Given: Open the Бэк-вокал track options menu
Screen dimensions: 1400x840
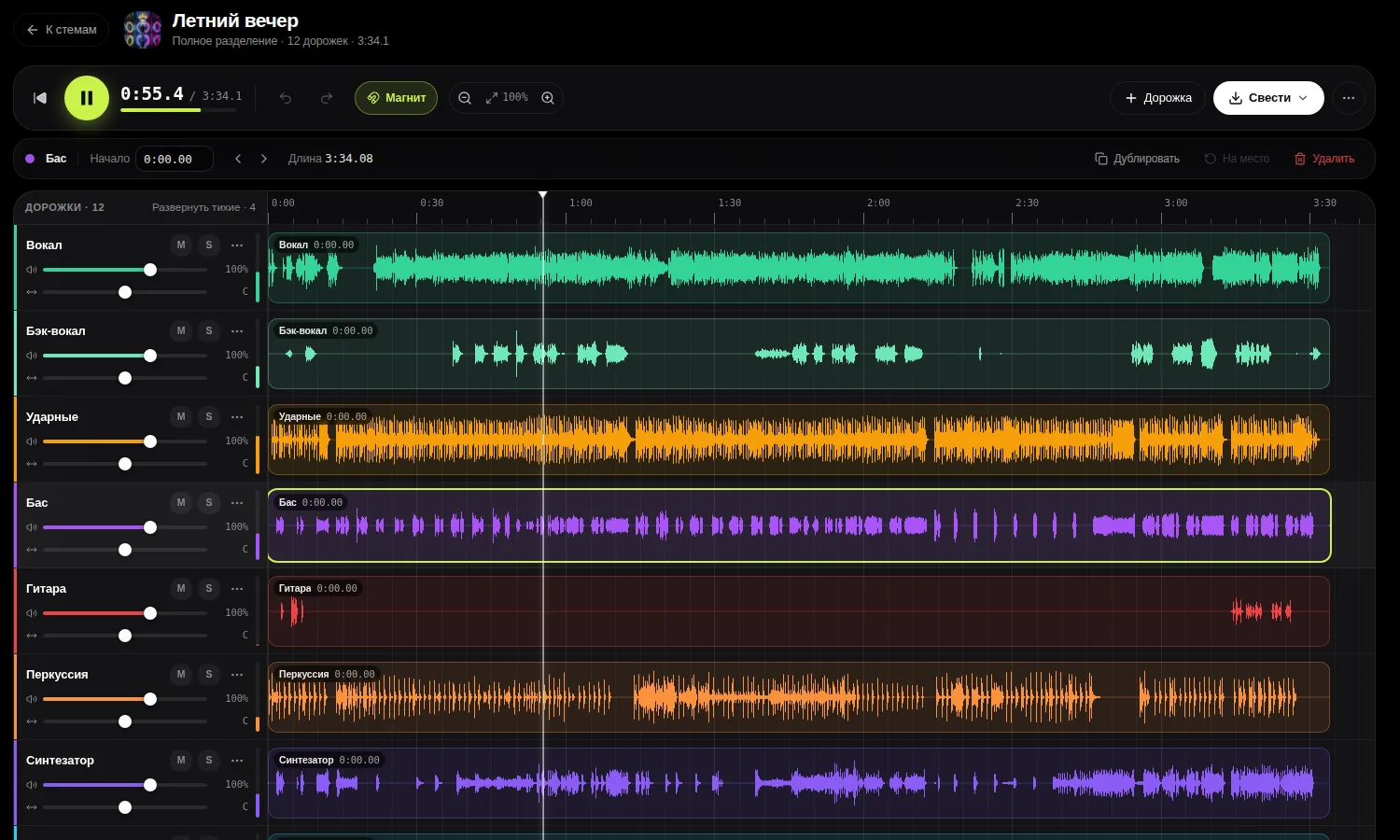Looking at the screenshot, I should pyautogui.click(x=237, y=331).
